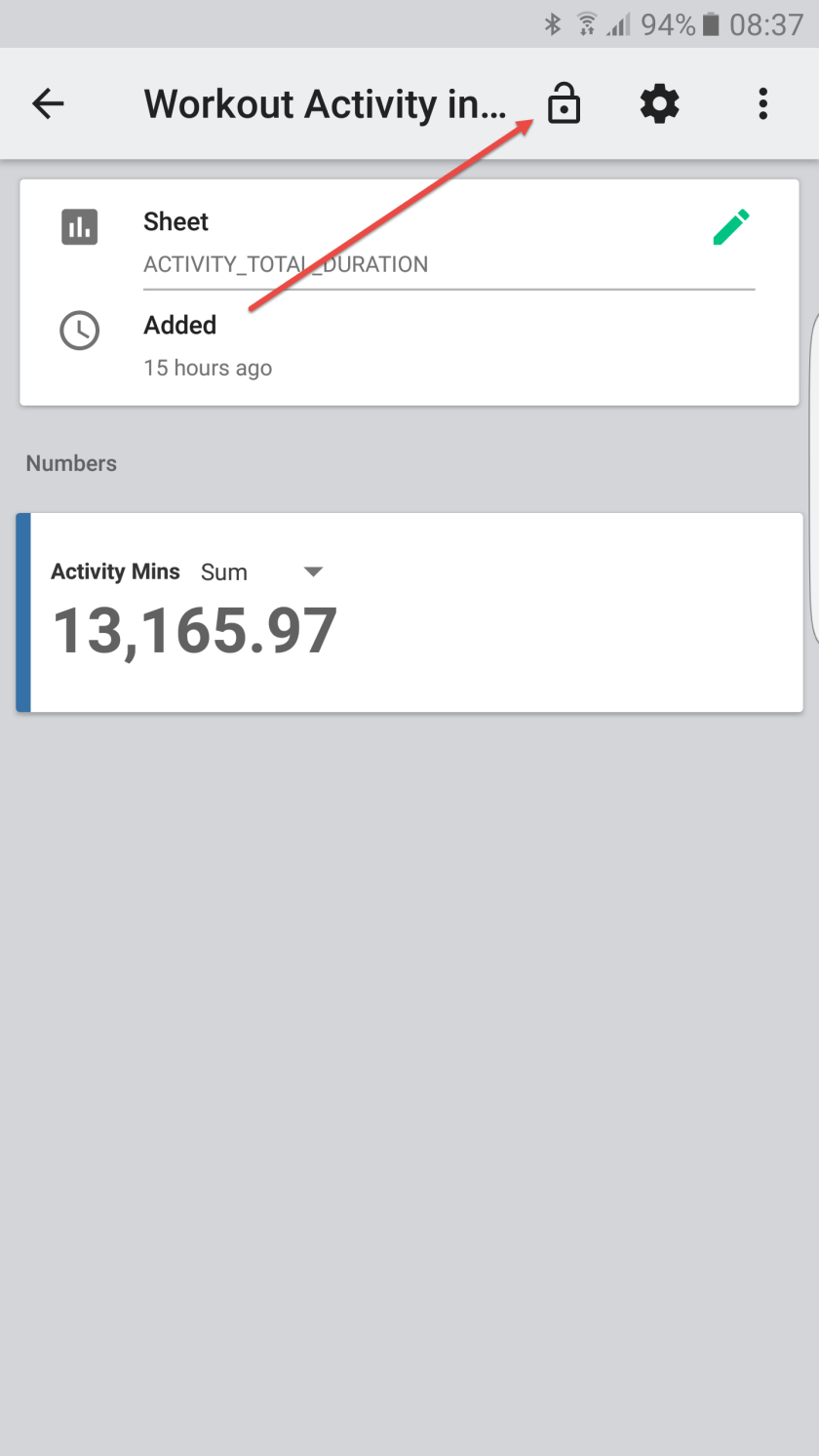Toggle the unlock padlock icon
819x1456 pixels.
(564, 103)
